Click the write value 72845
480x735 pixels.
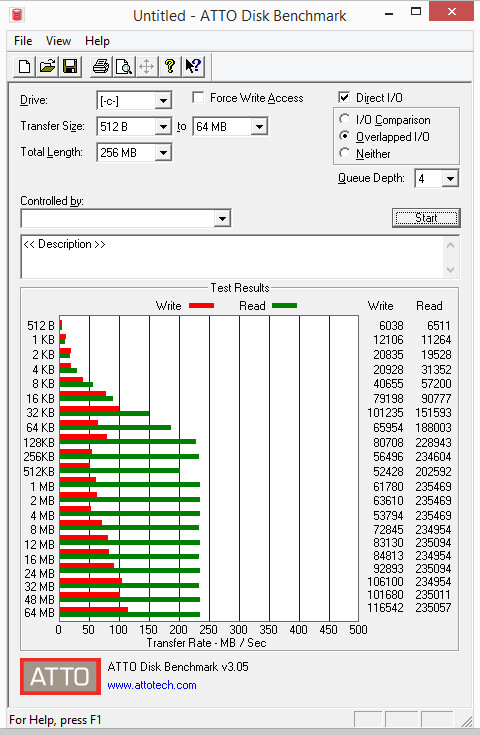pyautogui.click(x=388, y=529)
